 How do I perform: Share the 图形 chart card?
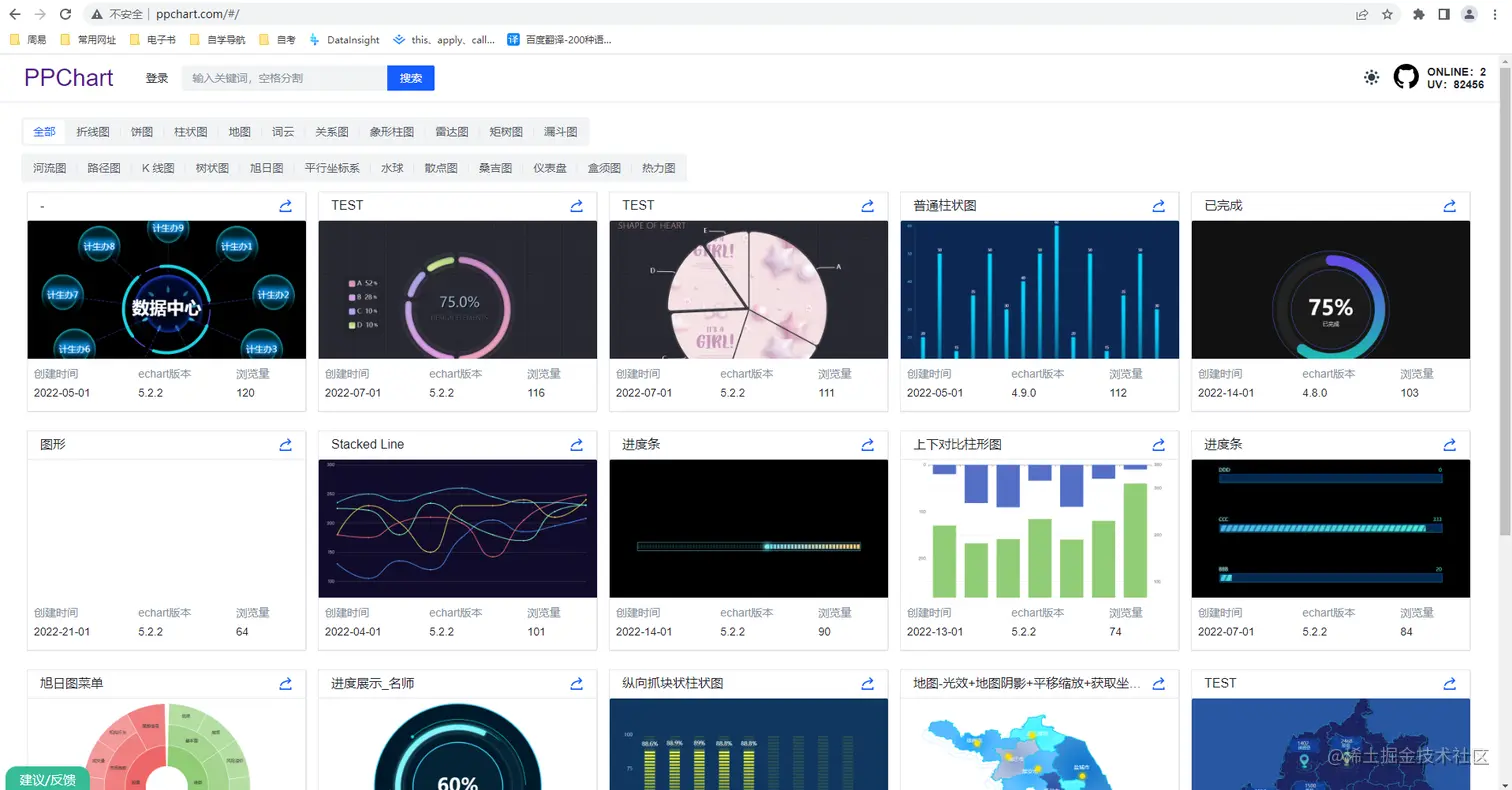pyautogui.click(x=285, y=445)
